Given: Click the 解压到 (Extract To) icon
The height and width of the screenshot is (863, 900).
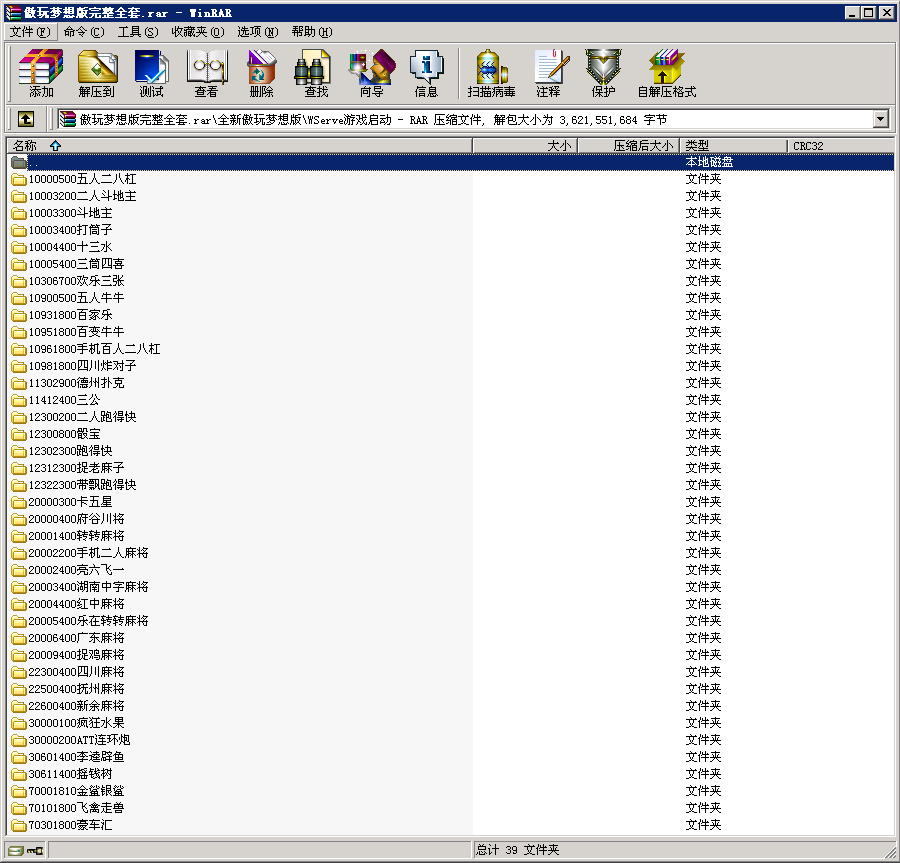Looking at the screenshot, I should (96, 73).
